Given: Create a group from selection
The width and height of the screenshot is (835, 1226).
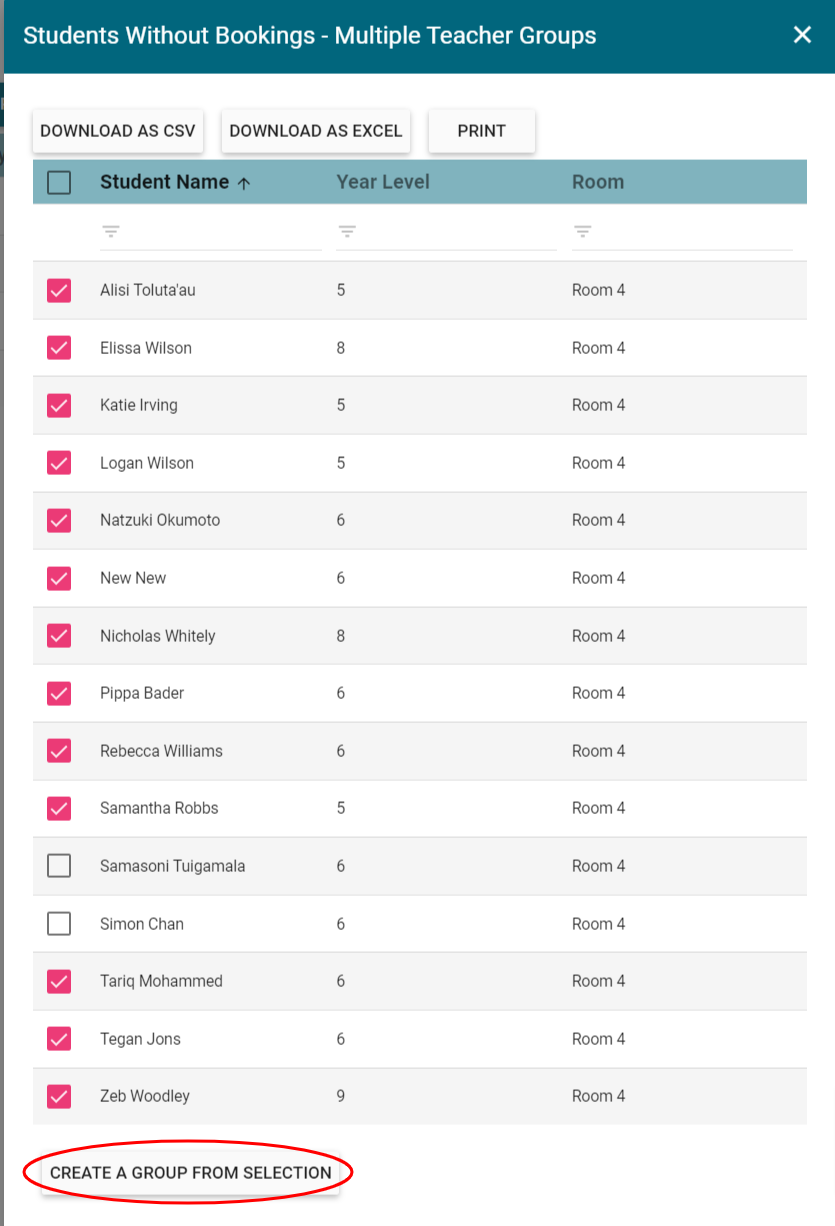Looking at the screenshot, I should [x=190, y=1173].
